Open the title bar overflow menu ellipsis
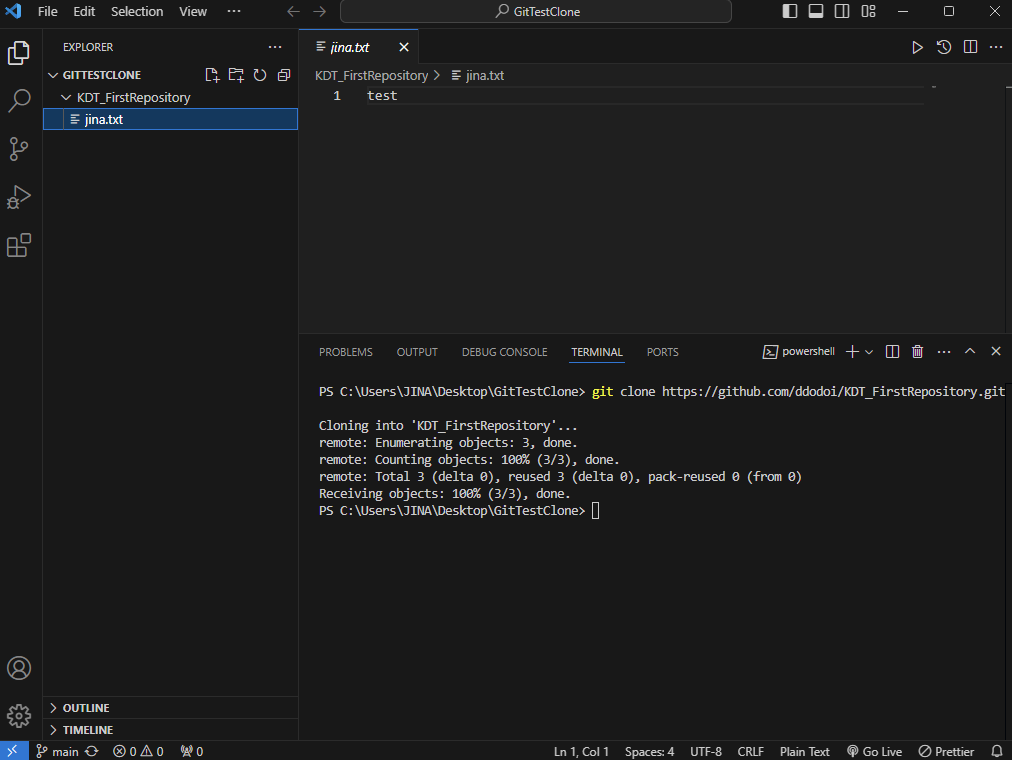The height and width of the screenshot is (760, 1012). click(x=234, y=11)
